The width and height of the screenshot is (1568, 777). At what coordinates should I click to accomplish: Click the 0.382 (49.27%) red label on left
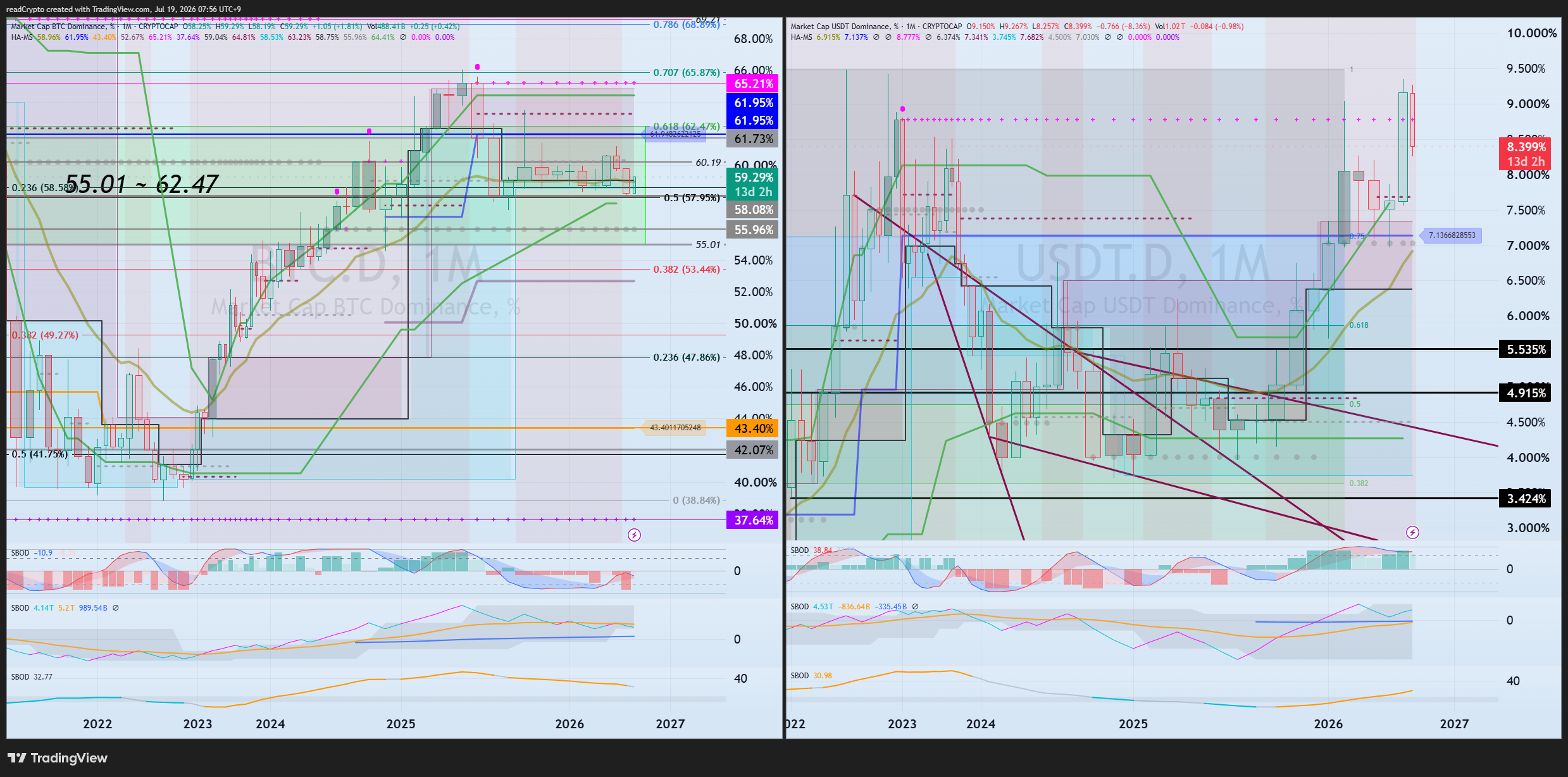[45, 335]
